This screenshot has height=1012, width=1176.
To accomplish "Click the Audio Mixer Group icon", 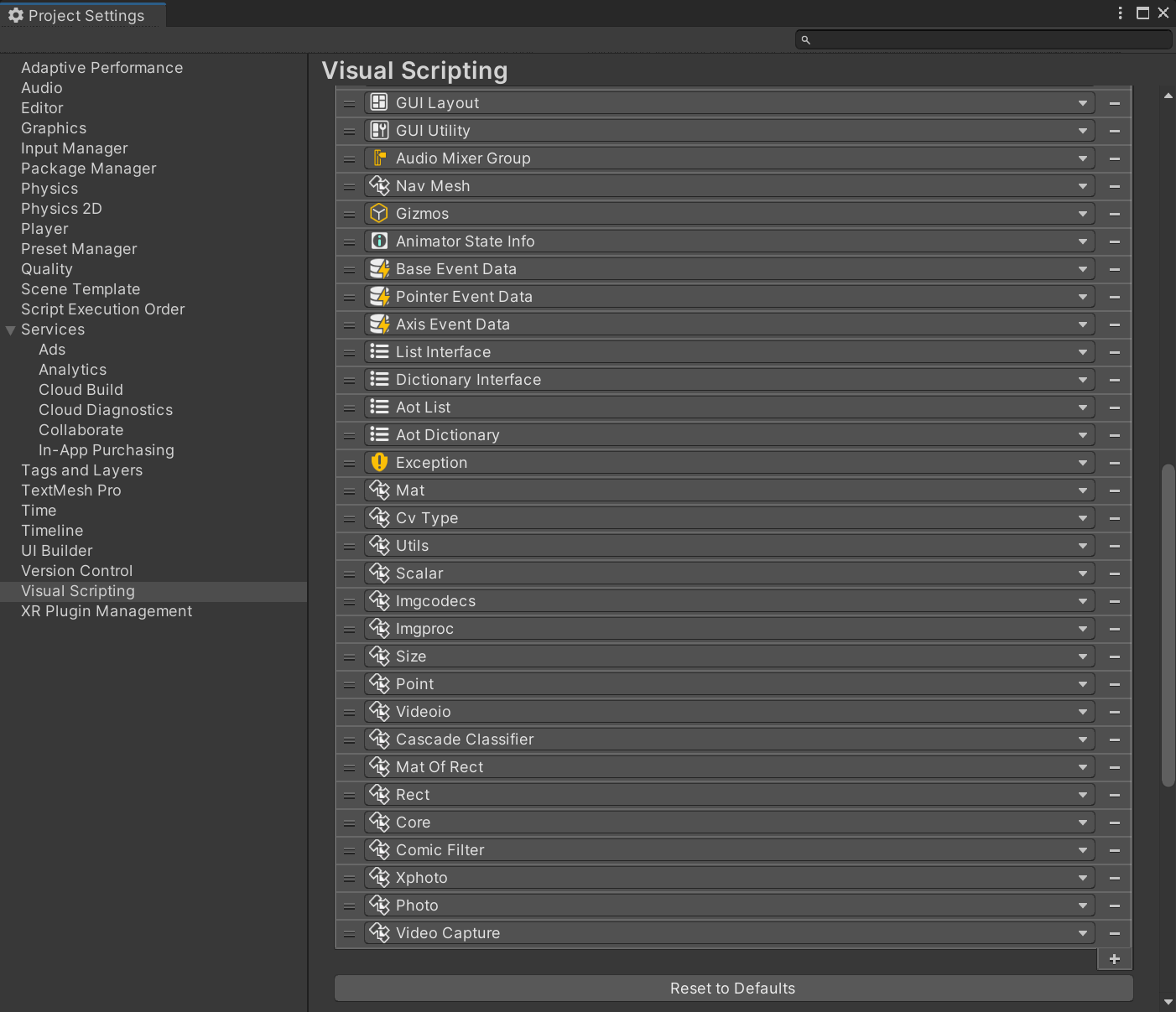I will coord(379,158).
